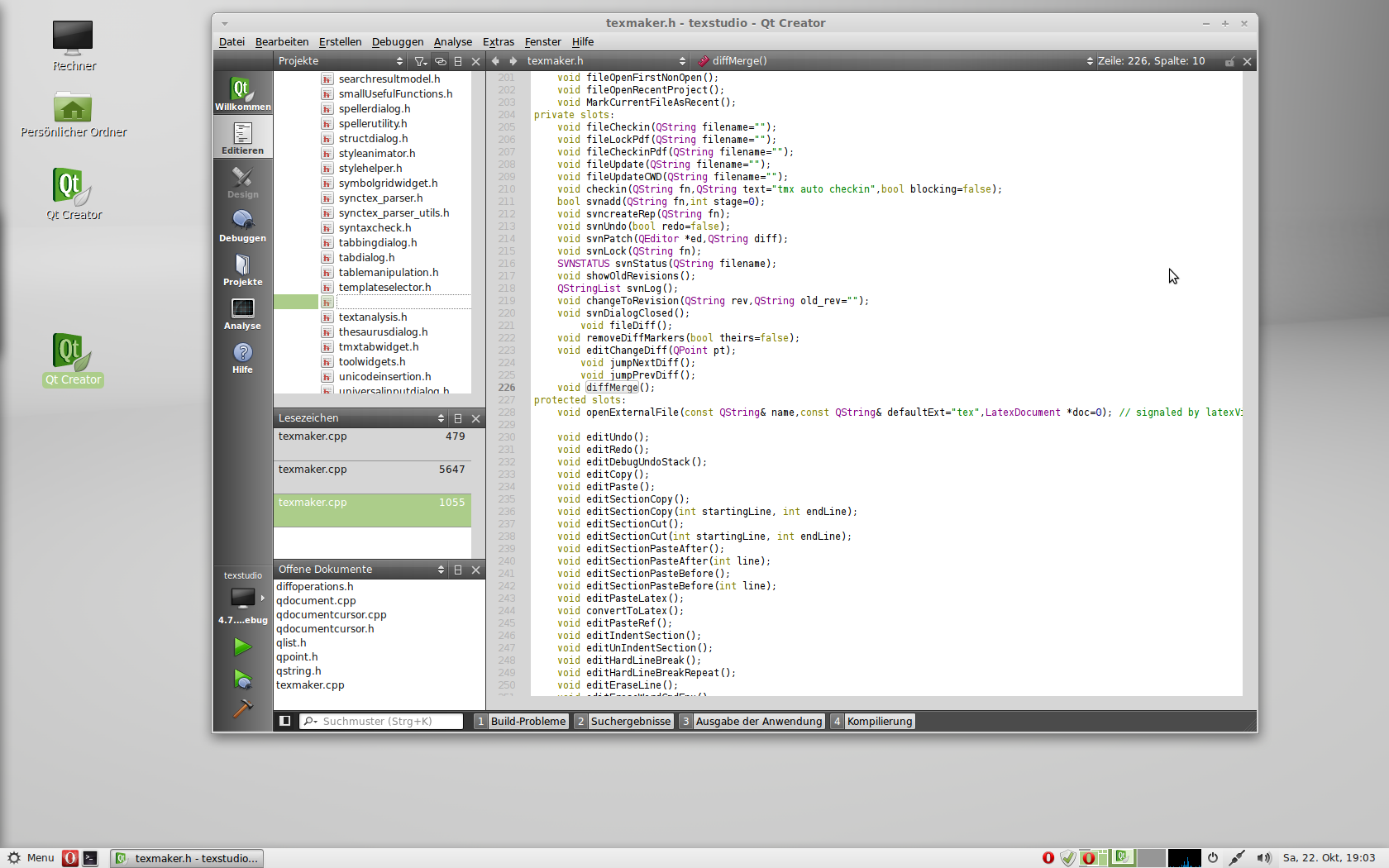Viewport: 1389px width, 868px height.
Task: Build project with the hammer icon
Action: (242, 708)
